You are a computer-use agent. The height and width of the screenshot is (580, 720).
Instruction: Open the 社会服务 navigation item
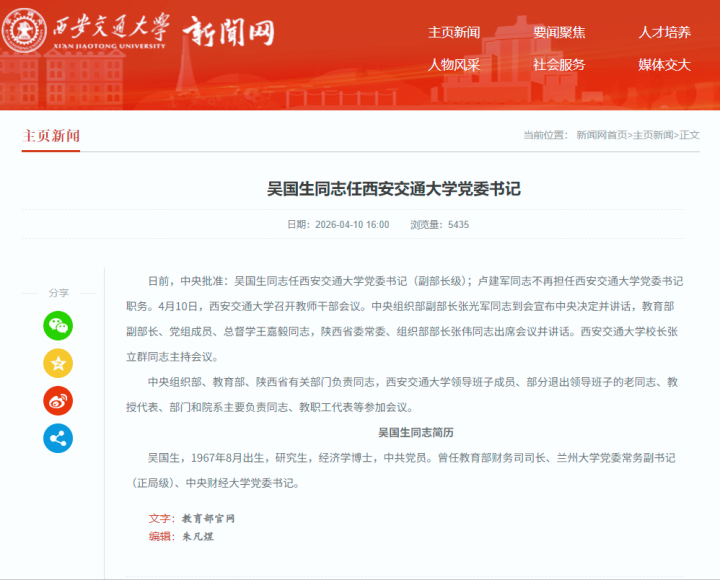pyautogui.click(x=559, y=65)
